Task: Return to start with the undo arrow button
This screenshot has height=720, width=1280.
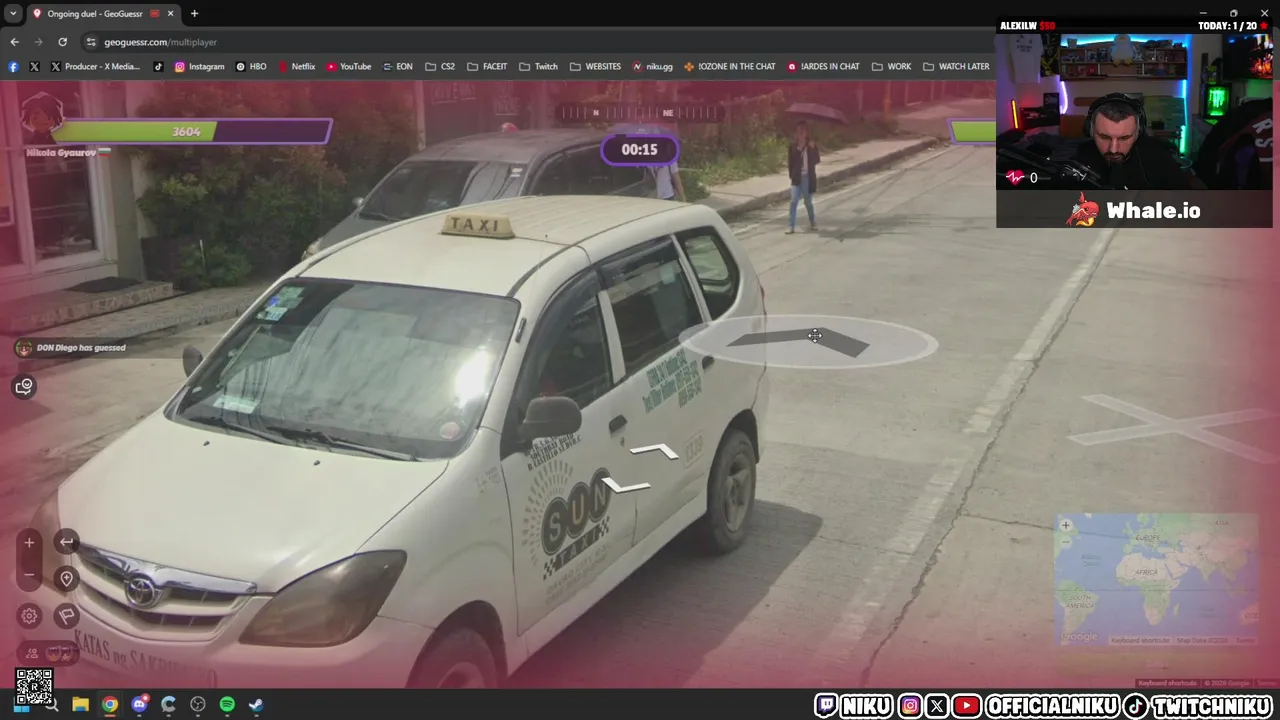Action: 66,542
